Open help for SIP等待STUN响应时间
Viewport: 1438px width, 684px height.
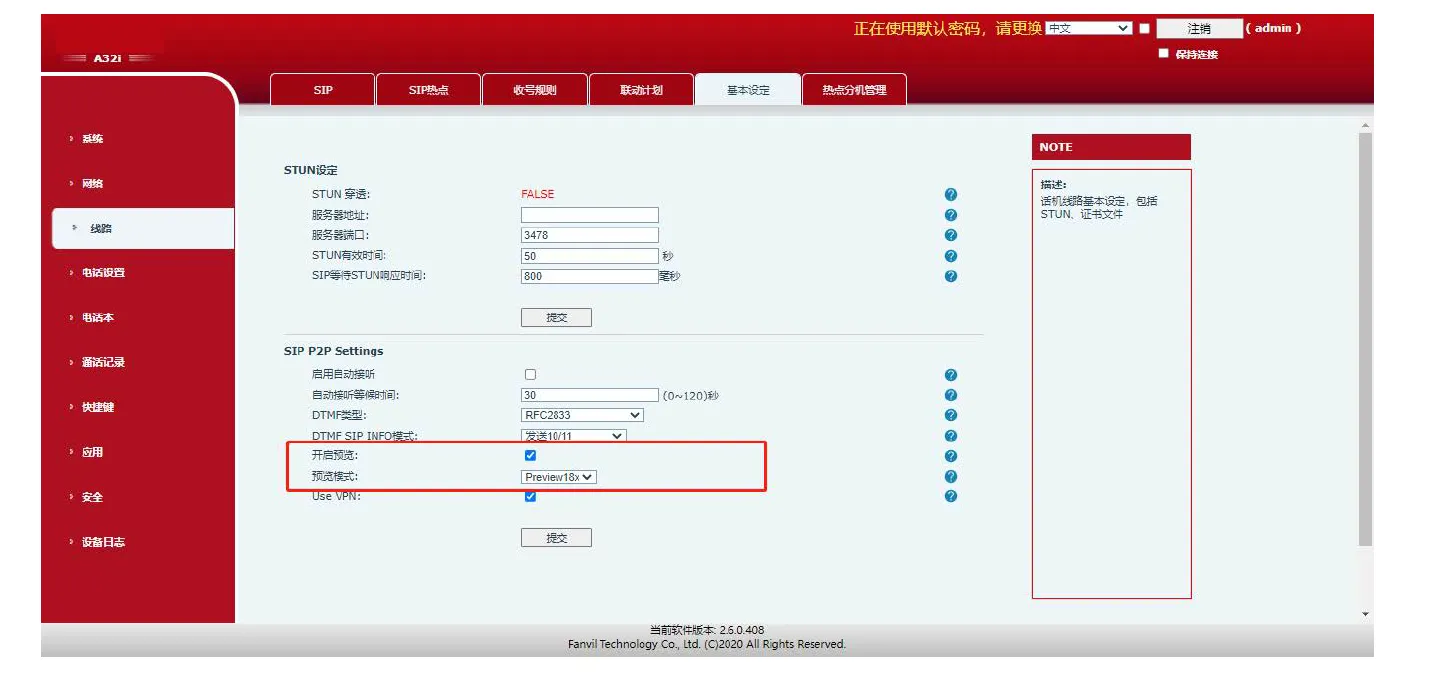(950, 276)
